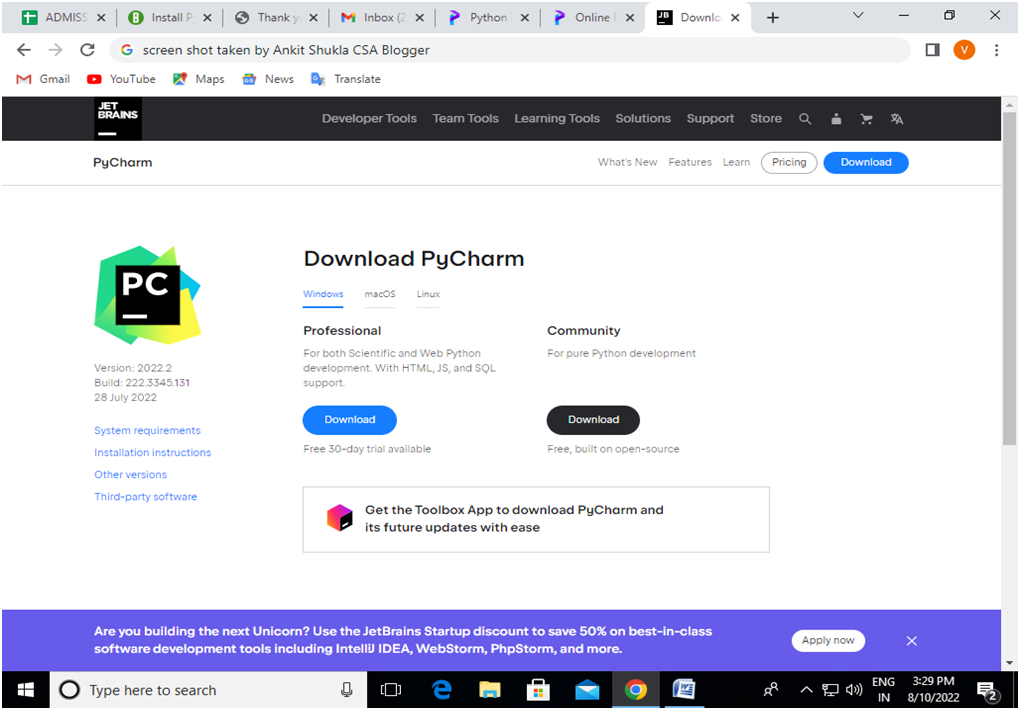Open Solutions menu

643,118
